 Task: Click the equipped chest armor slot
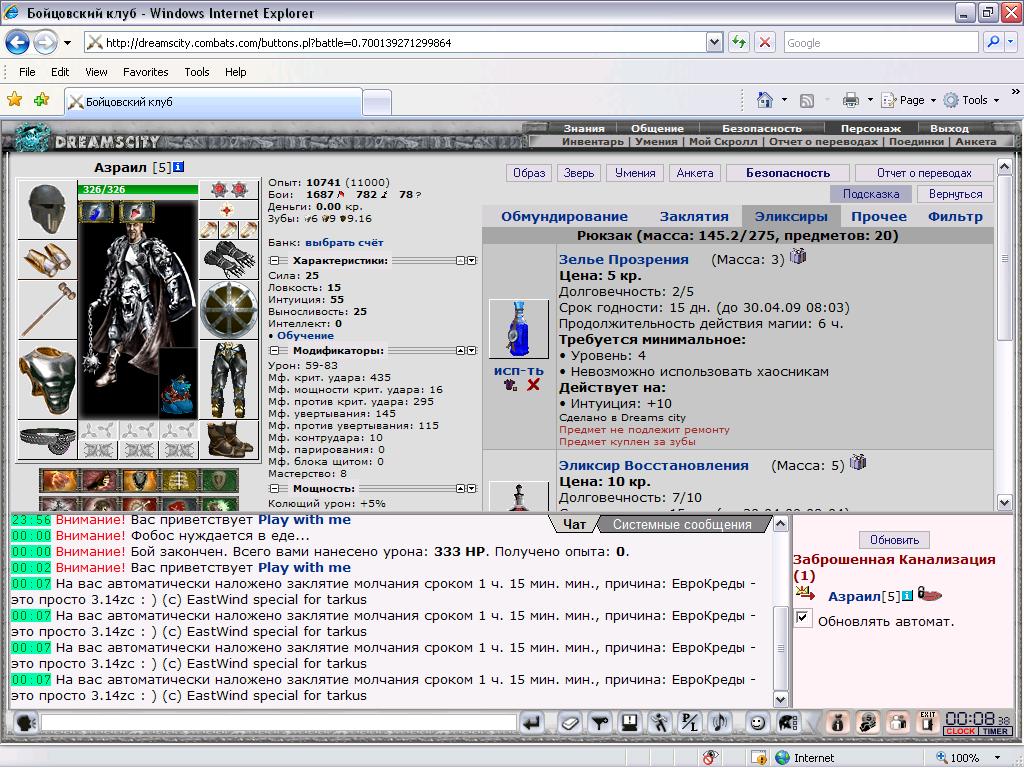47,380
